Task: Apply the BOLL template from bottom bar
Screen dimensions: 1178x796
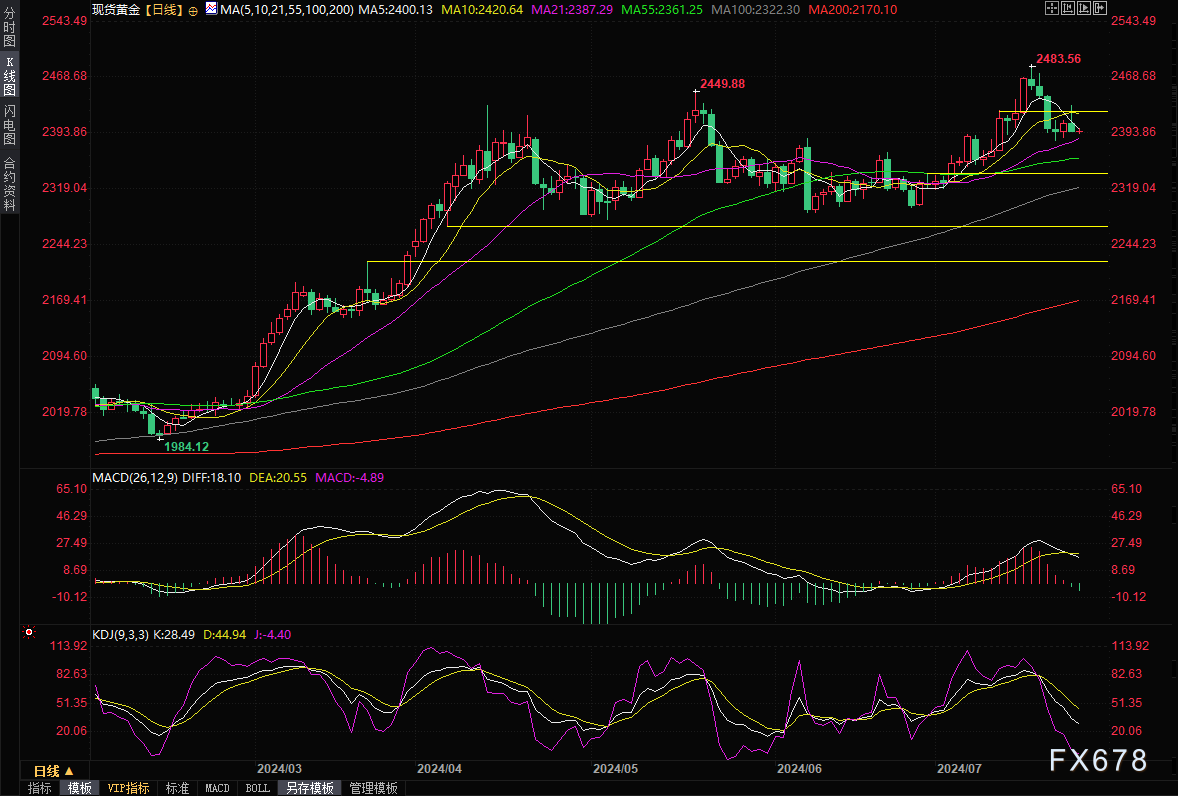Action: (x=257, y=788)
